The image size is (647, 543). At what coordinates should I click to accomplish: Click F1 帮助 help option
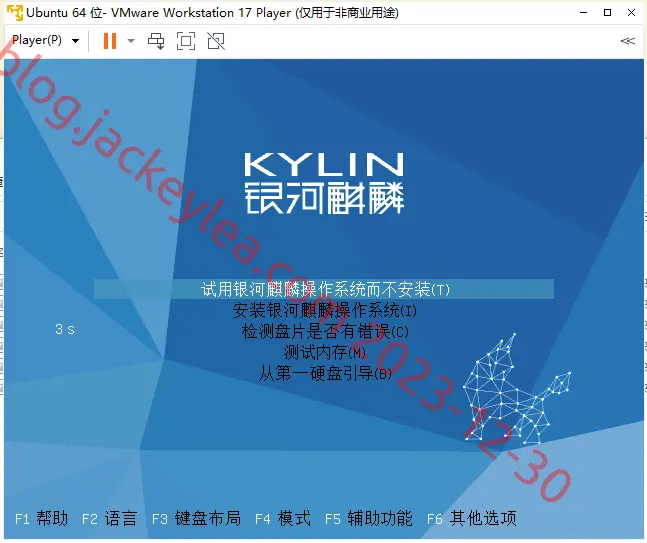(41, 518)
